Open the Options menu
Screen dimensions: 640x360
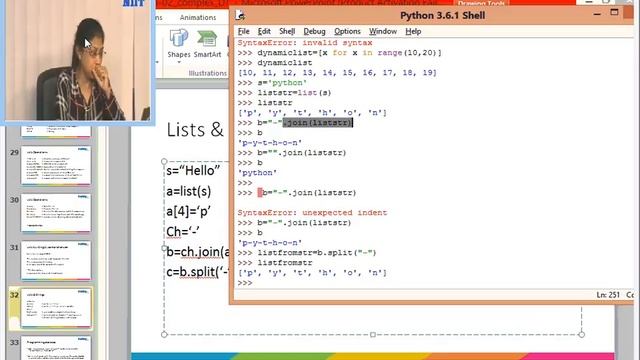[347, 31]
